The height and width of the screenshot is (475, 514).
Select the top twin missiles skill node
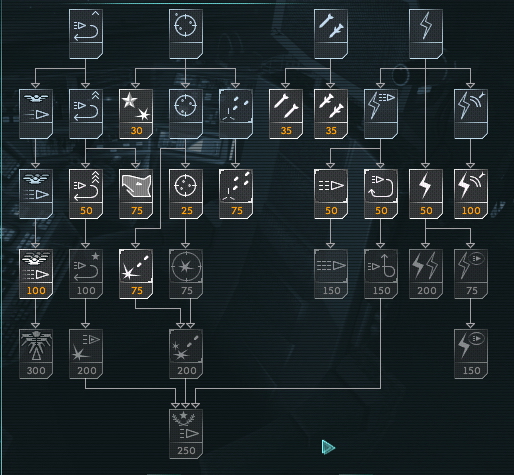(x=331, y=34)
